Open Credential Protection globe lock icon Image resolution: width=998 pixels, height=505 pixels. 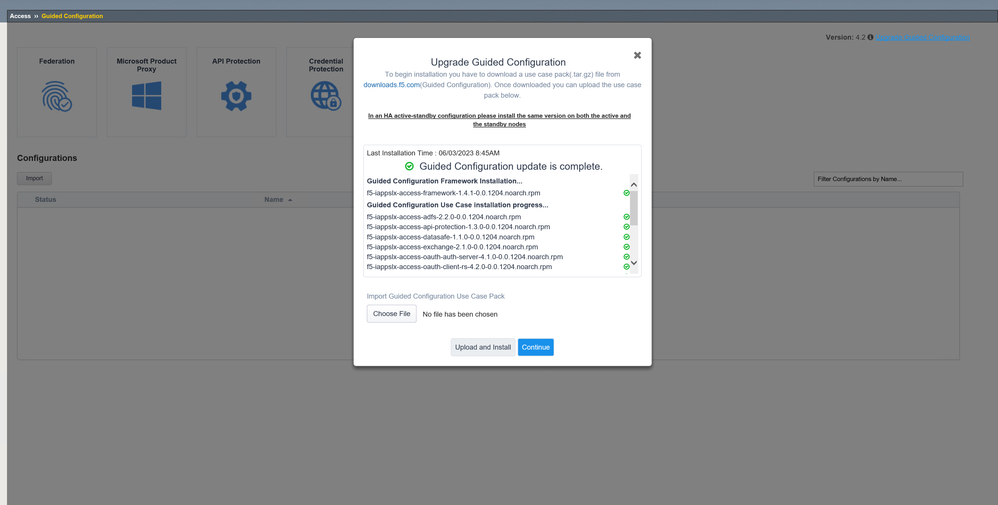326,96
